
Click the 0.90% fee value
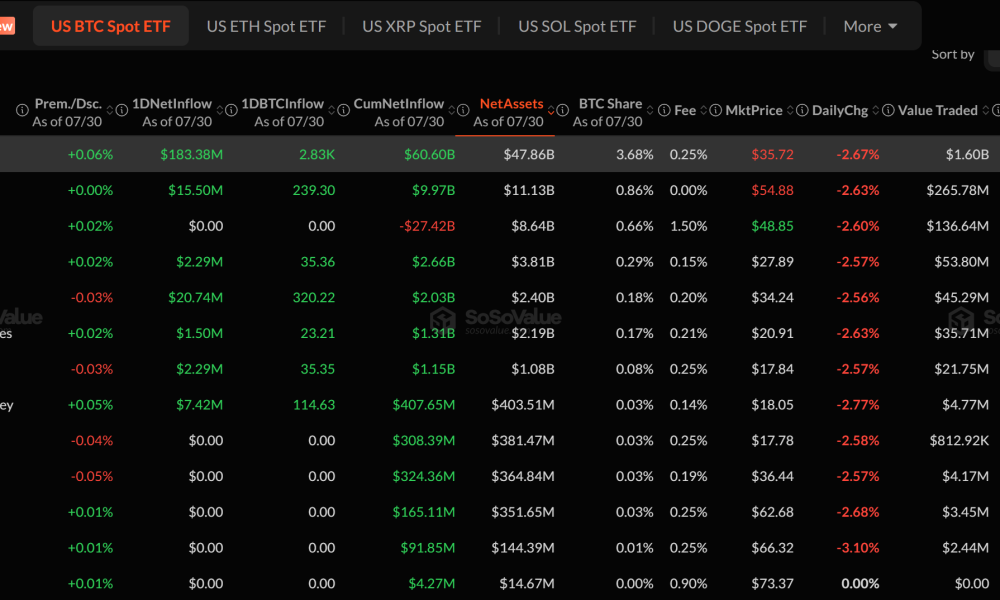(688, 583)
